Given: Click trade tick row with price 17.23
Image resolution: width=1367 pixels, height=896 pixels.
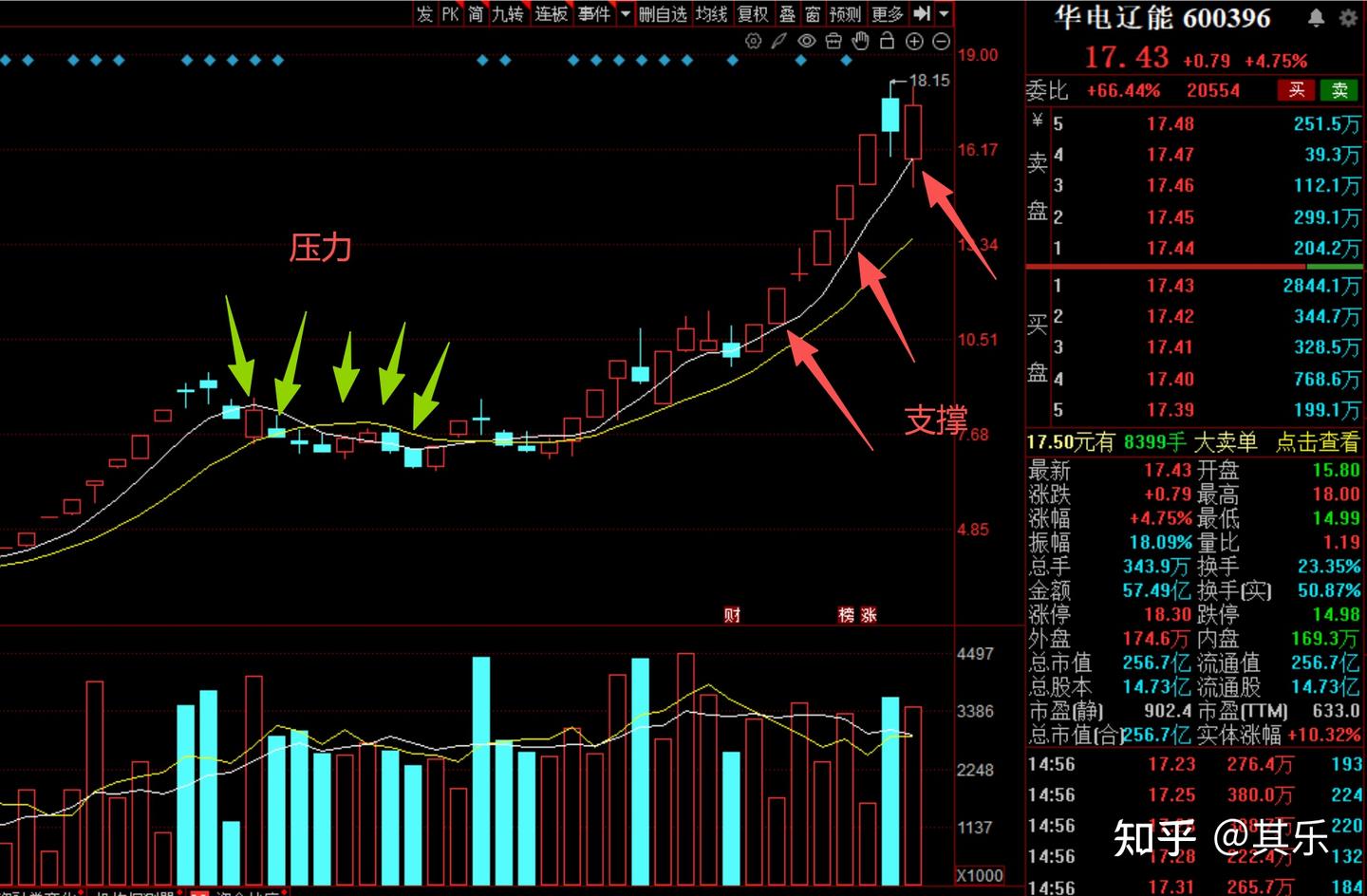Looking at the screenshot, I should tap(1196, 764).
